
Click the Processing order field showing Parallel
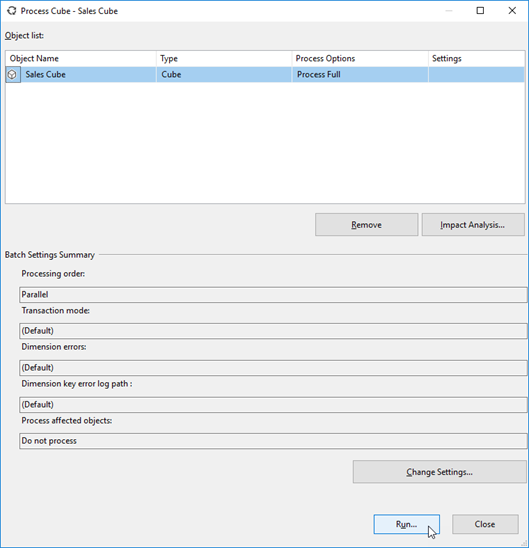point(273,295)
